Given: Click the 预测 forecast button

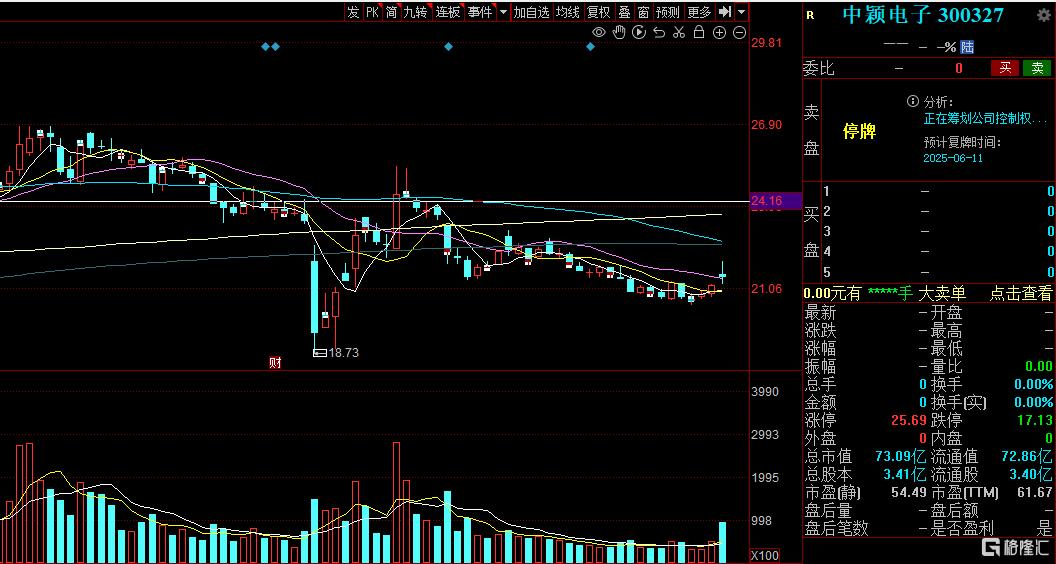Looking at the screenshot, I should pos(668,11).
